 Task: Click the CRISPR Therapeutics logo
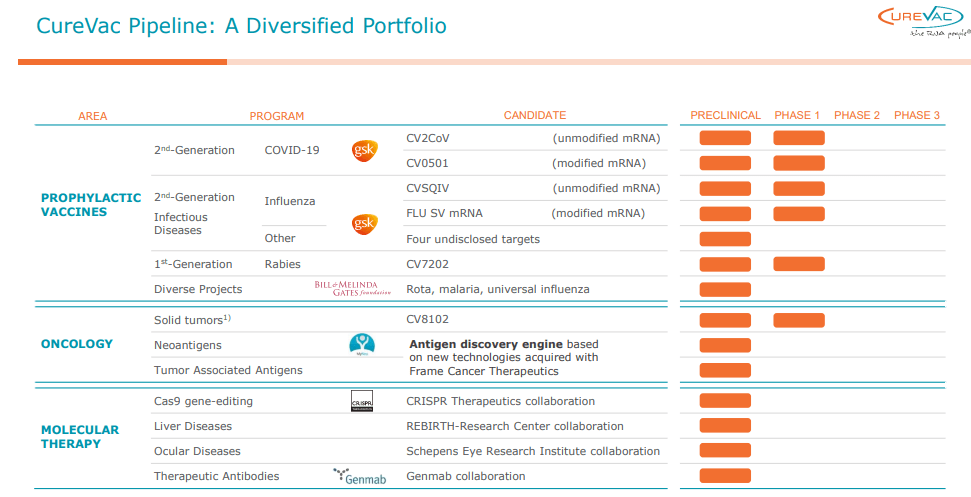[x=362, y=401]
